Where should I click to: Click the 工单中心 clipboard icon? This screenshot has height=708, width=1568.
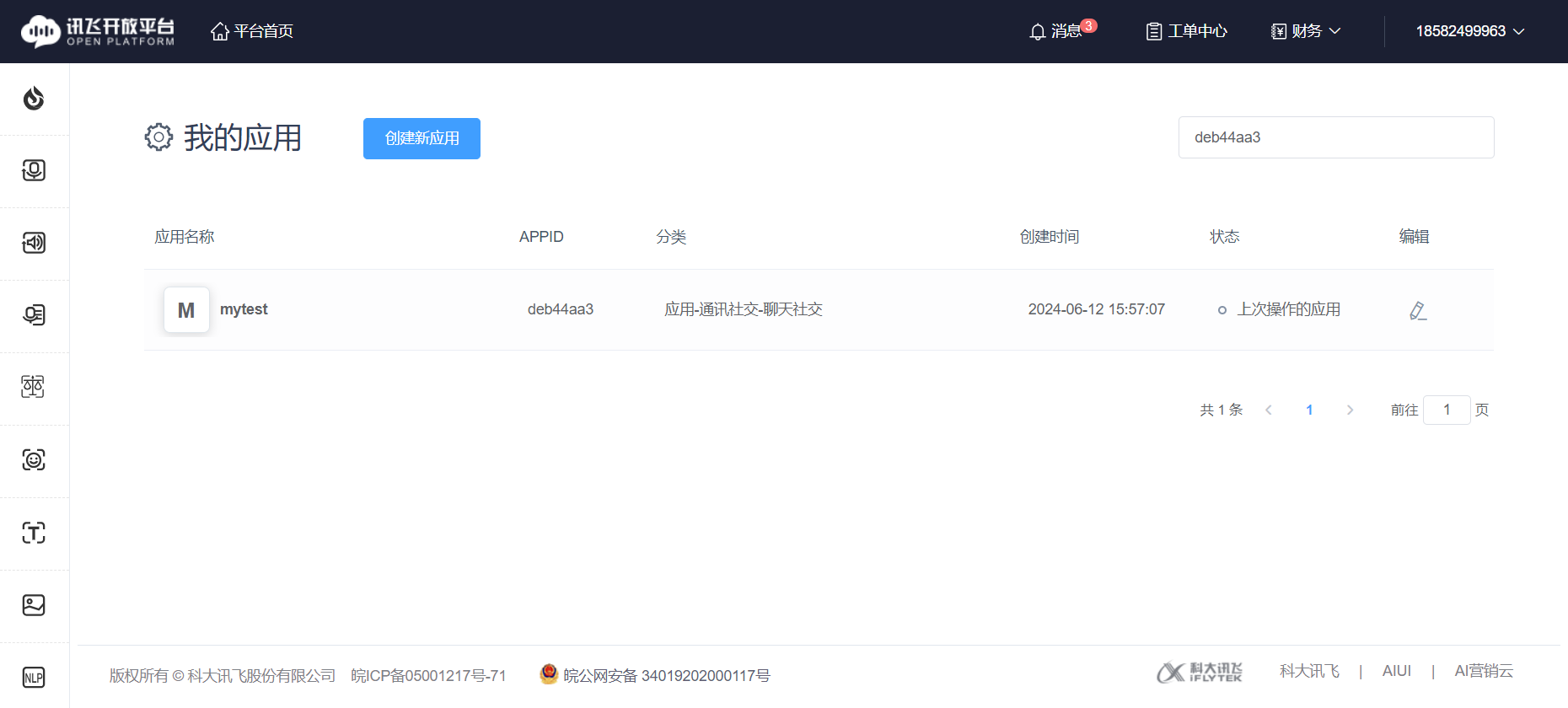1154,32
